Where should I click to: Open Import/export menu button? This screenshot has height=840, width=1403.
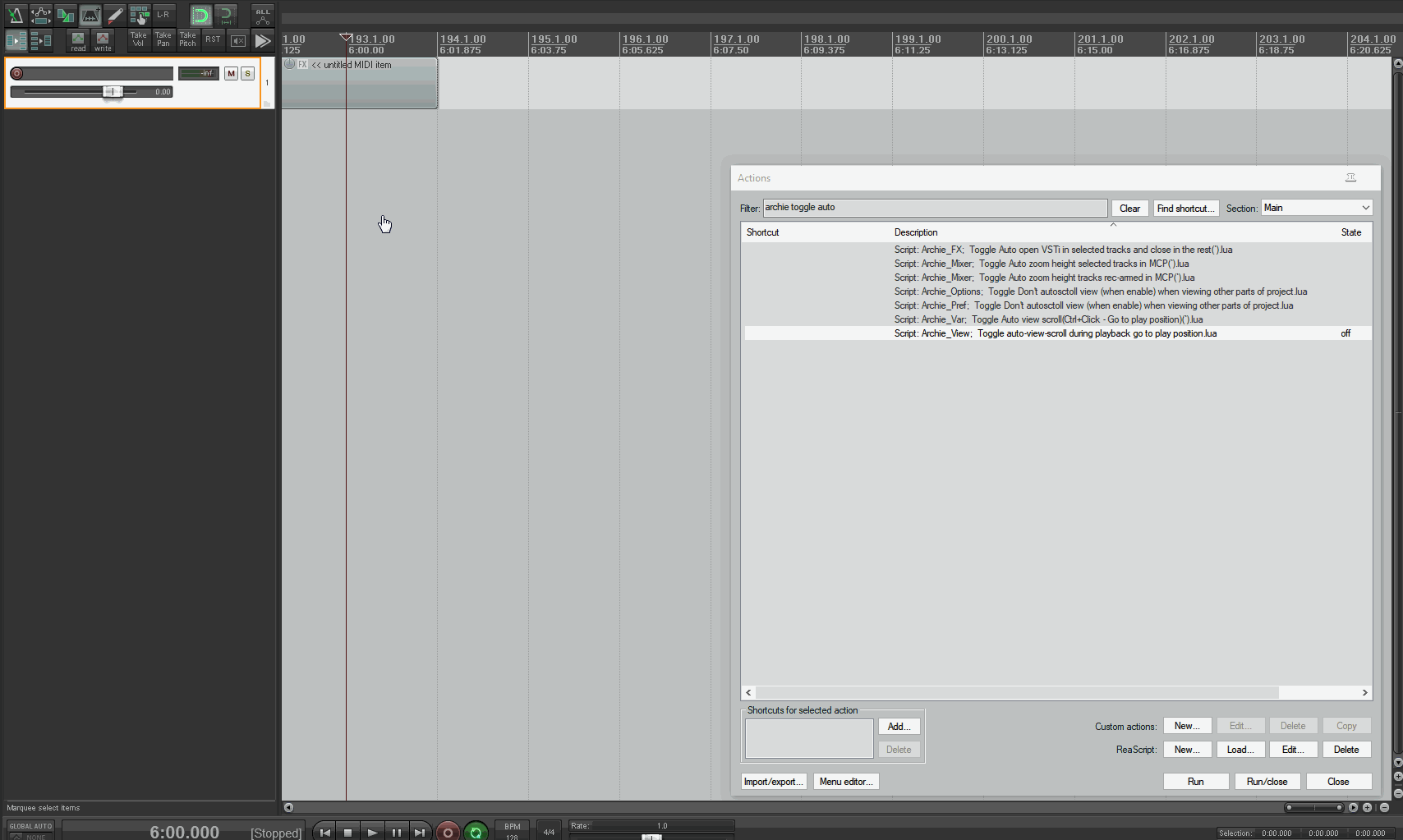coord(774,782)
